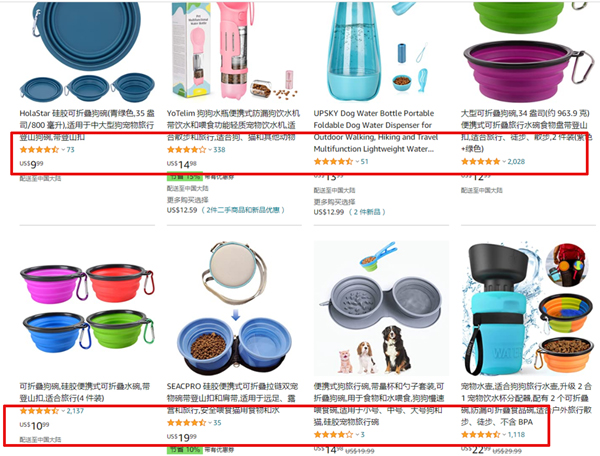Open the HolaStar blue collapsible bowl image

(x=87, y=52)
